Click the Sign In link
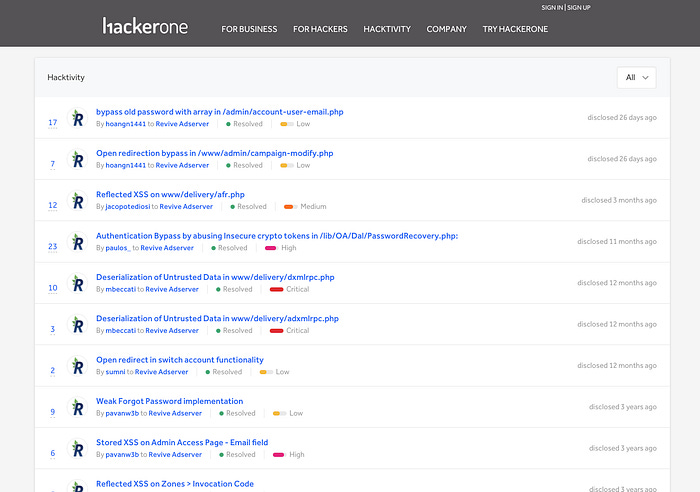Image resolution: width=700 pixels, height=492 pixels. pyautogui.click(x=552, y=8)
